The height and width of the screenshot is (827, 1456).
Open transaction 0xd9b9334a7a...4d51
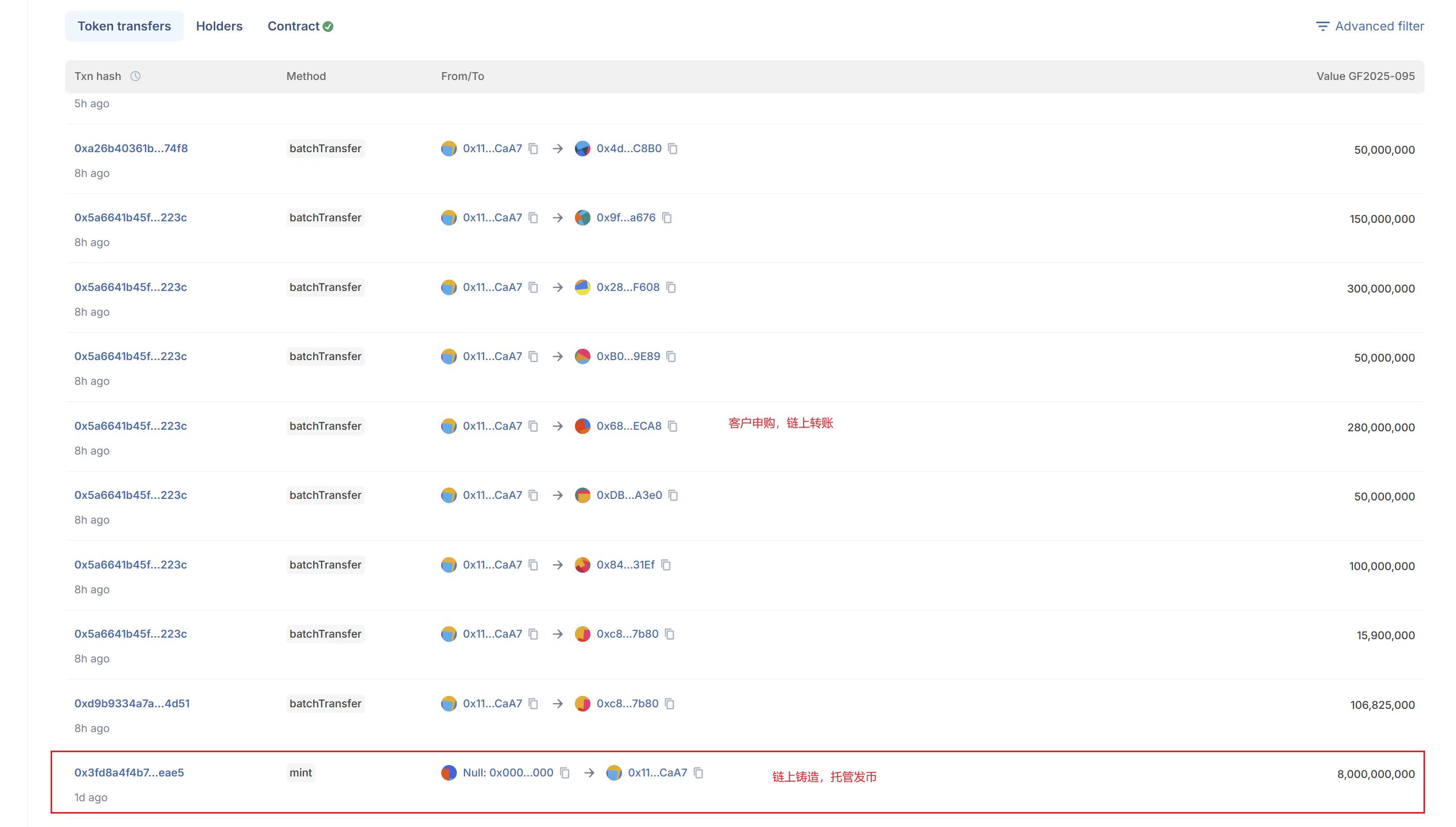pos(132,703)
